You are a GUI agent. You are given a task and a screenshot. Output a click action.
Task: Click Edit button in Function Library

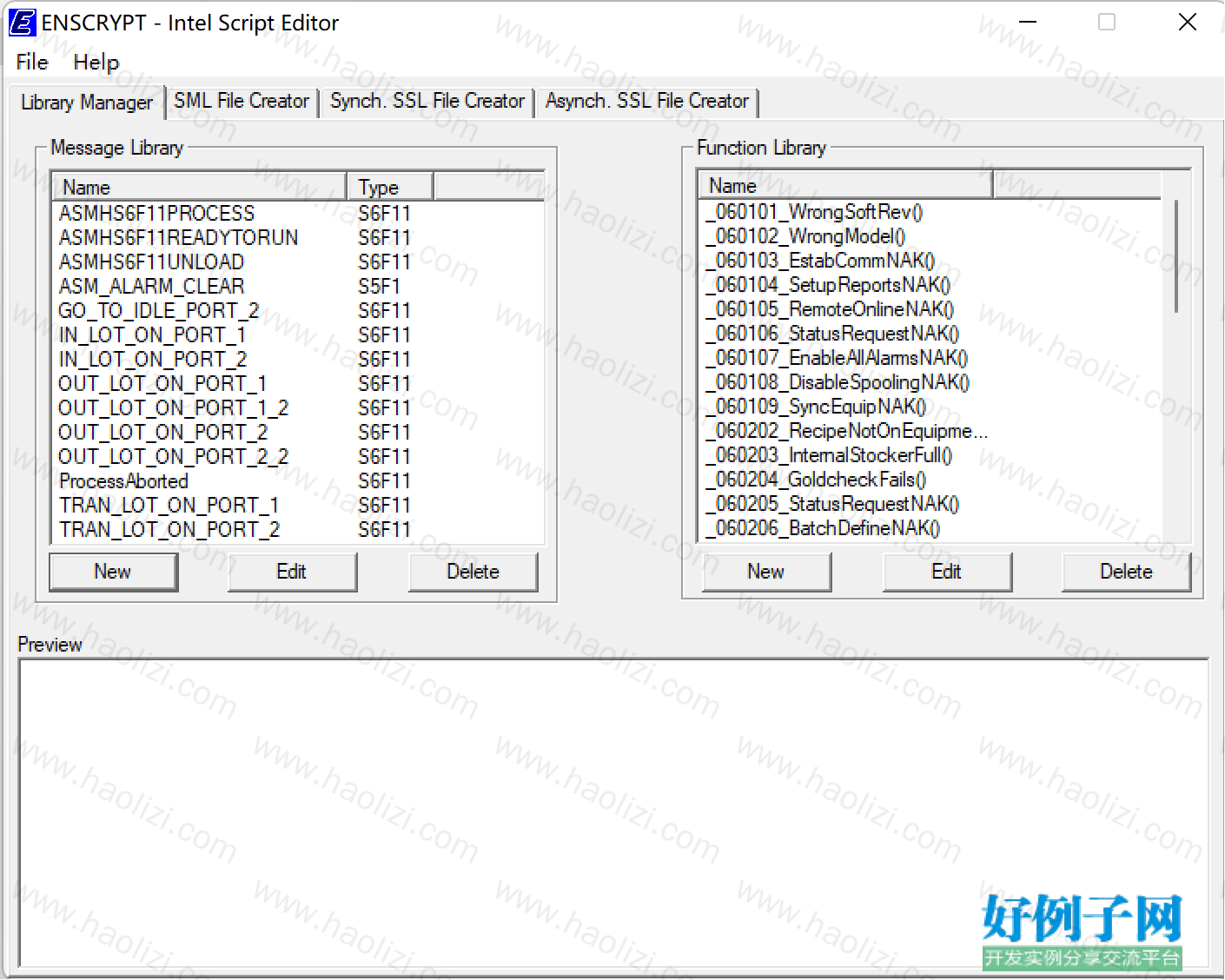[947, 572]
